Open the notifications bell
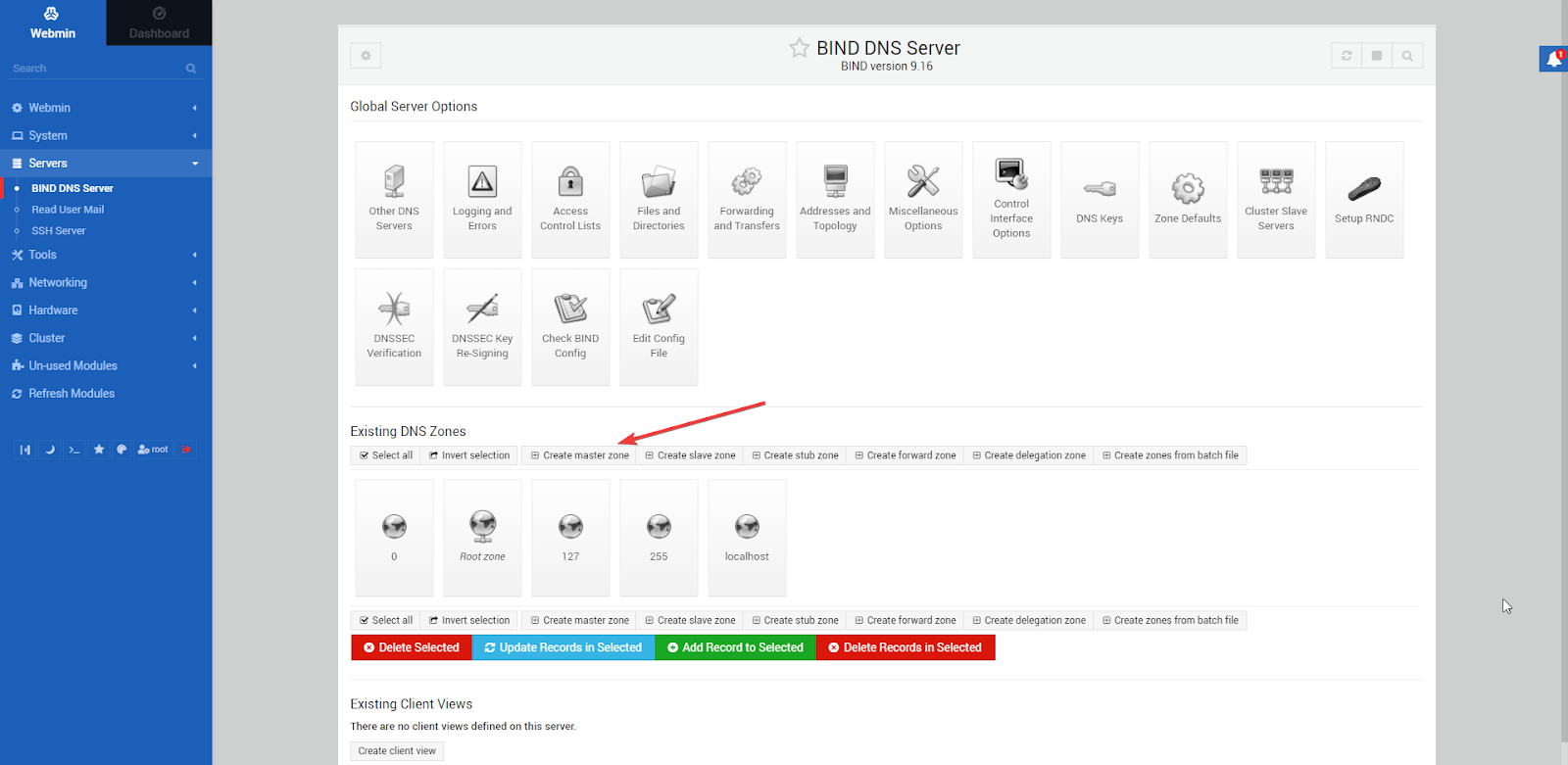 tap(1553, 60)
